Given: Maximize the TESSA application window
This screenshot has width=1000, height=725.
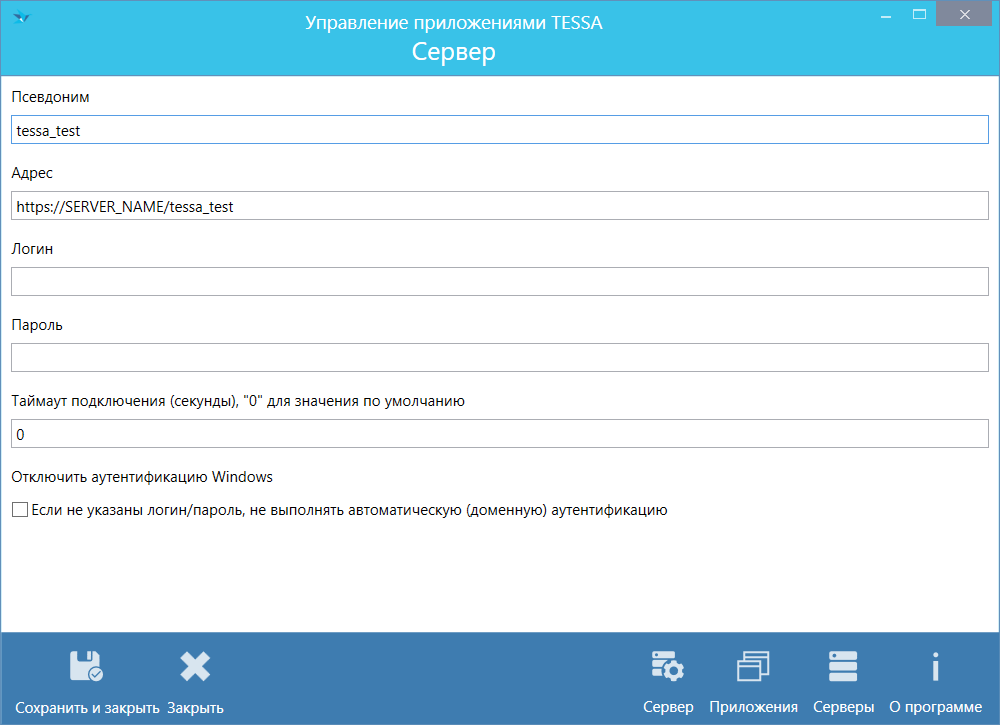Looking at the screenshot, I should tap(919, 14).
